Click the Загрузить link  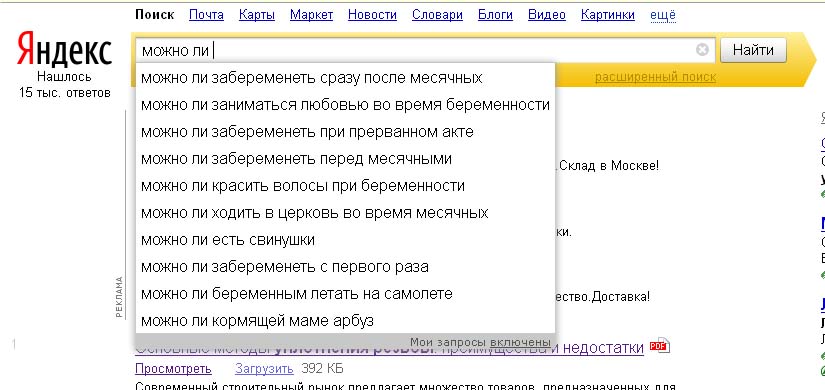tap(264, 368)
